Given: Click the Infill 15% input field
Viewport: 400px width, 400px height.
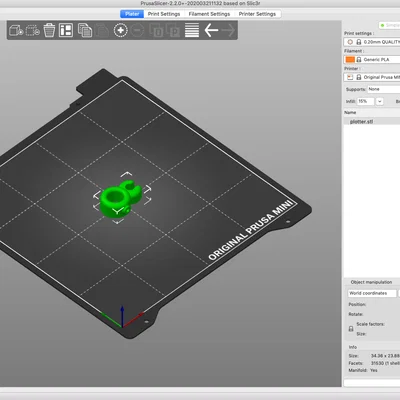Looking at the screenshot, I should [x=365, y=101].
